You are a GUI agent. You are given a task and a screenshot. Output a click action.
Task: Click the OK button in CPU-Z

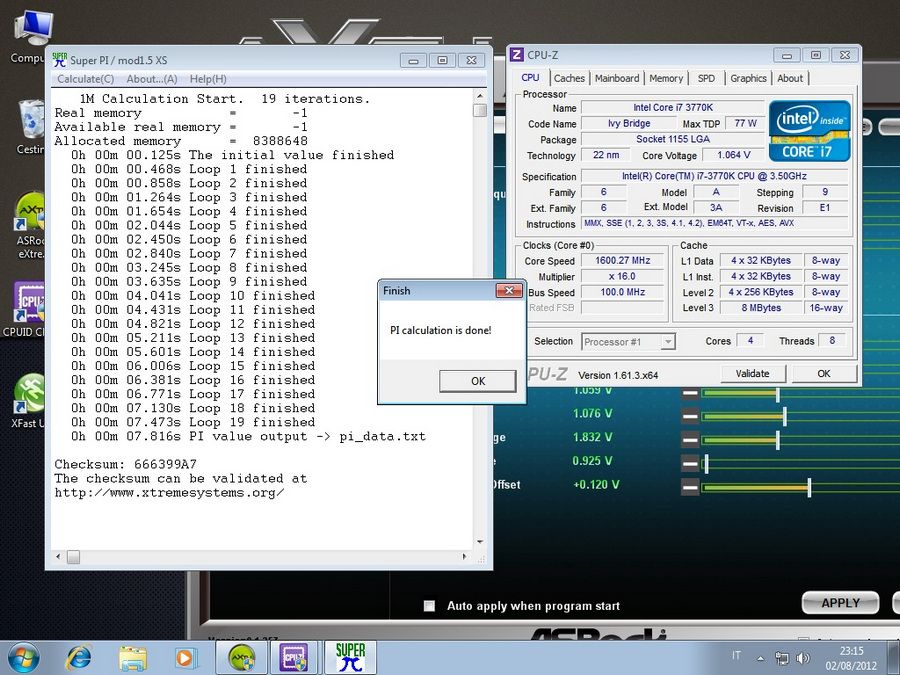tap(824, 374)
